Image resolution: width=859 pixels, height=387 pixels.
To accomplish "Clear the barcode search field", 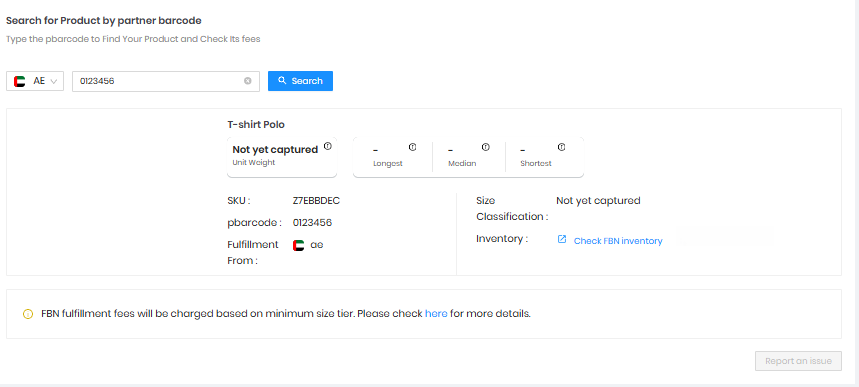I will tap(248, 81).
